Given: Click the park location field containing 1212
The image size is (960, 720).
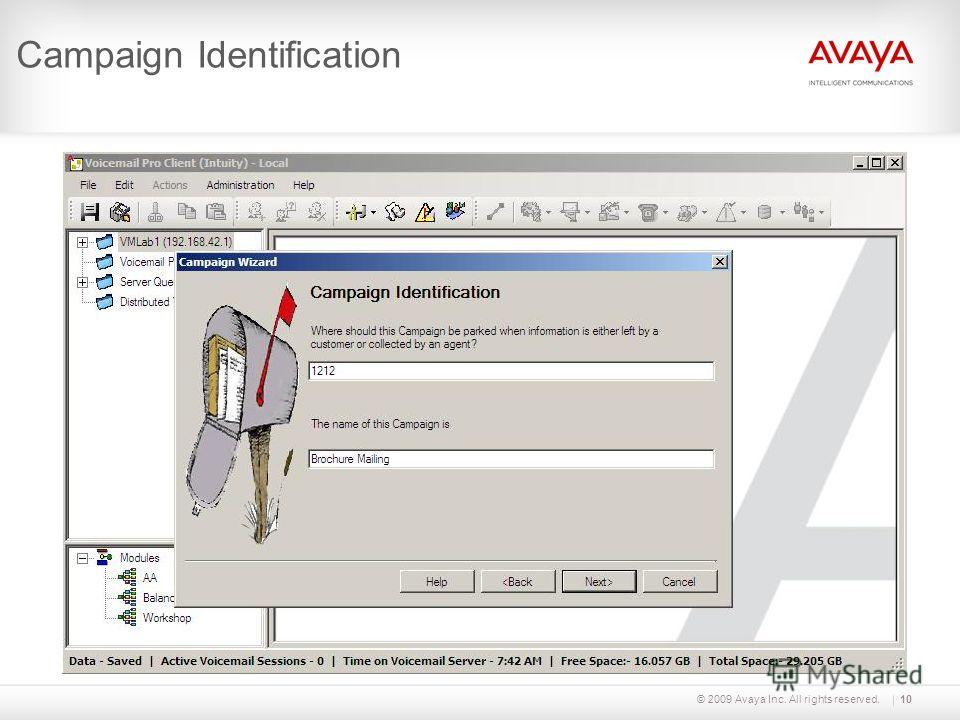Looking at the screenshot, I should click(511, 371).
